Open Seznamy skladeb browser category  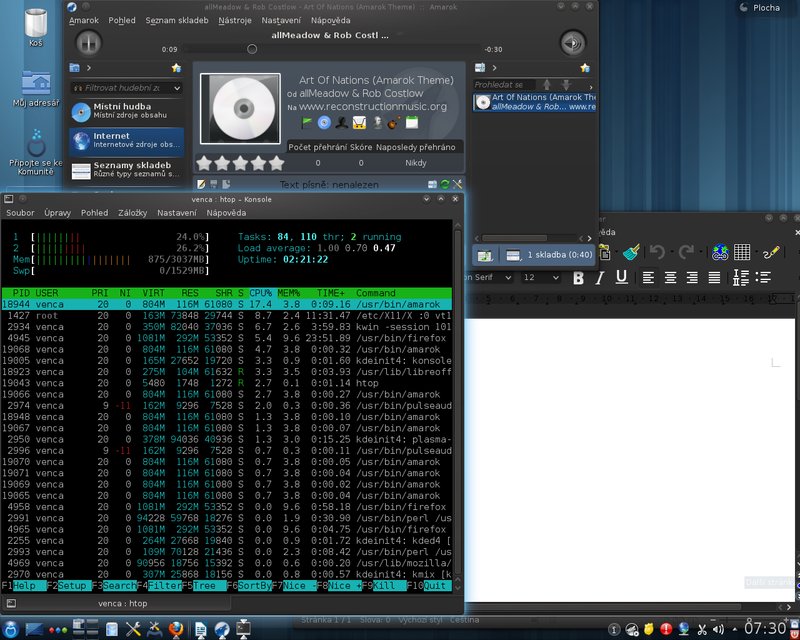(127, 169)
